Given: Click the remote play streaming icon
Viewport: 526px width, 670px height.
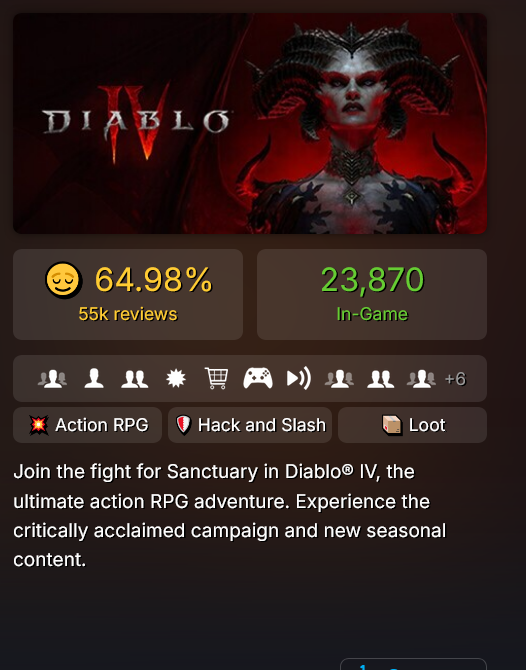Looking at the screenshot, I should tap(299, 379).
